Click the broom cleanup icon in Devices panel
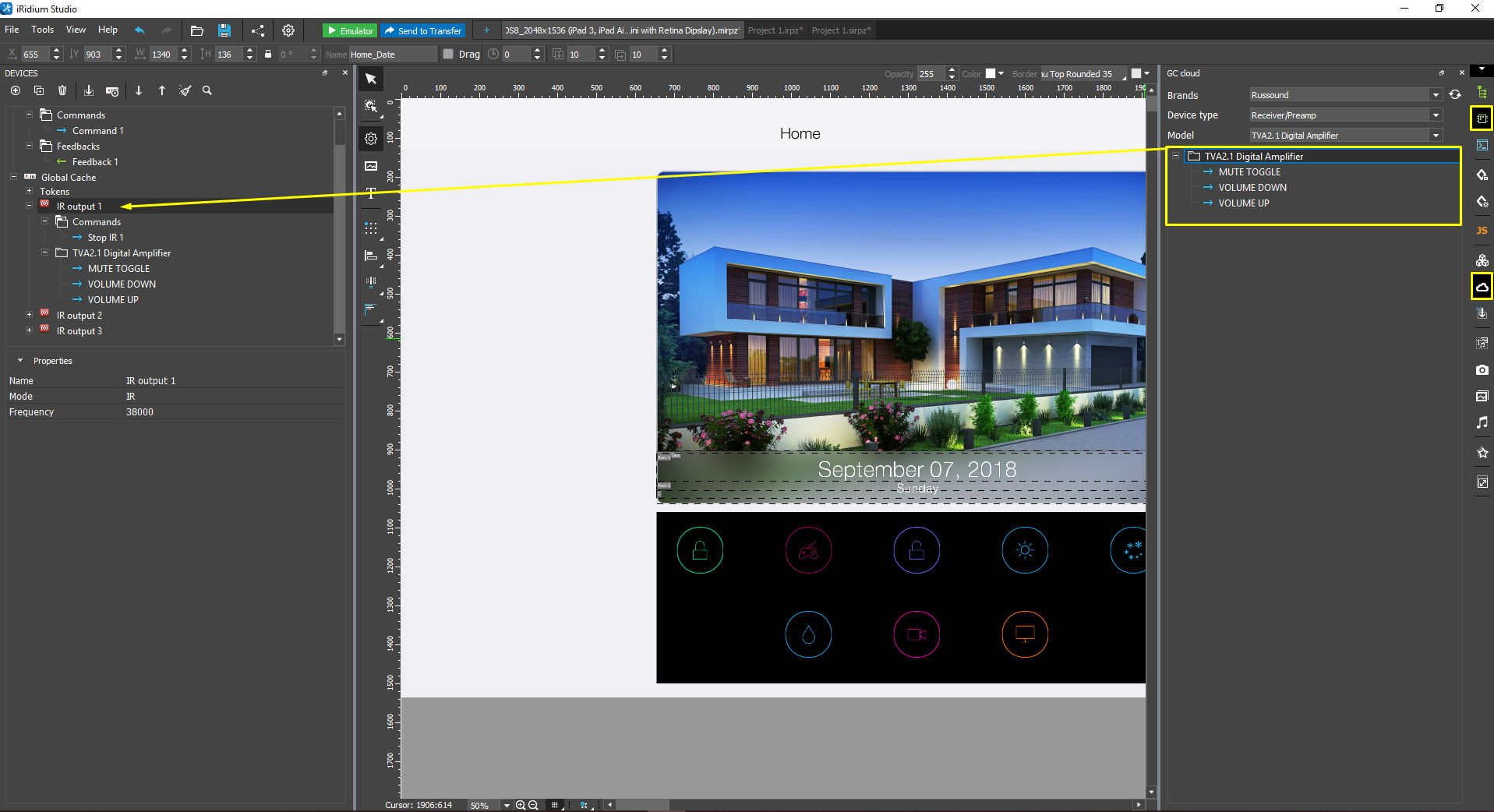Image resolution: width=1494 pixels, height=812 pixels. [185, 90]
